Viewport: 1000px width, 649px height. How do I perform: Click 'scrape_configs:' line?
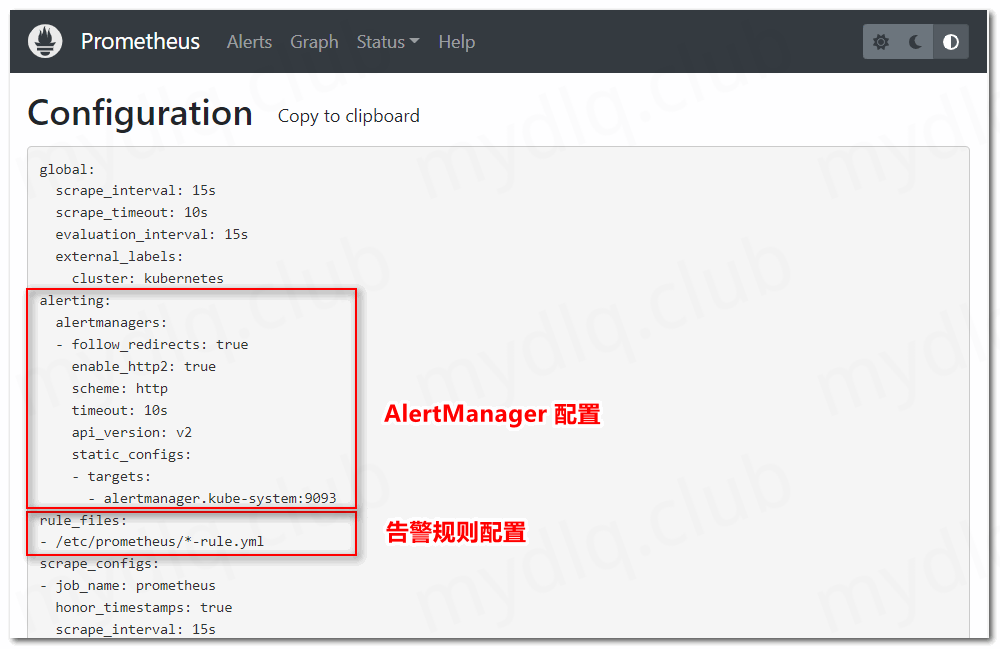click(99, 564)
